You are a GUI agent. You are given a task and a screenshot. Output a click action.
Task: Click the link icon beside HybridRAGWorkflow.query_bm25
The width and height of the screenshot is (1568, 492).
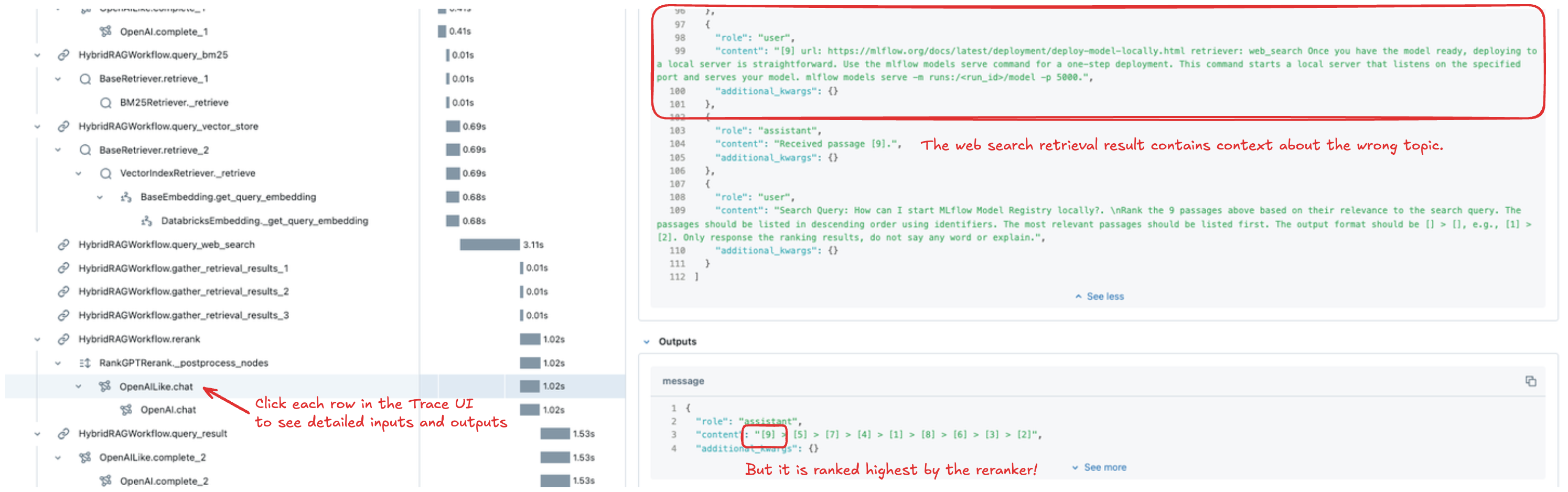click(x=63, y=55)
